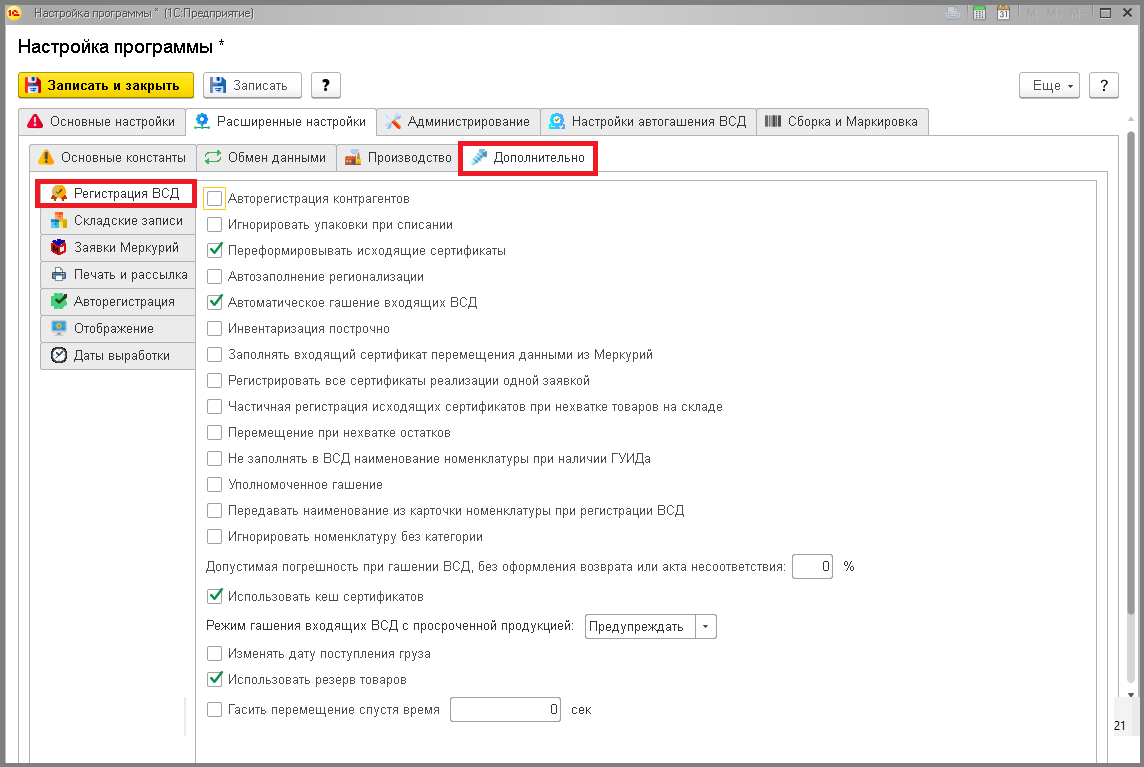This screenshot has height=767, width=1144.
Task: Click the boxes icon next to Складские записи
Action: [59, 220]
